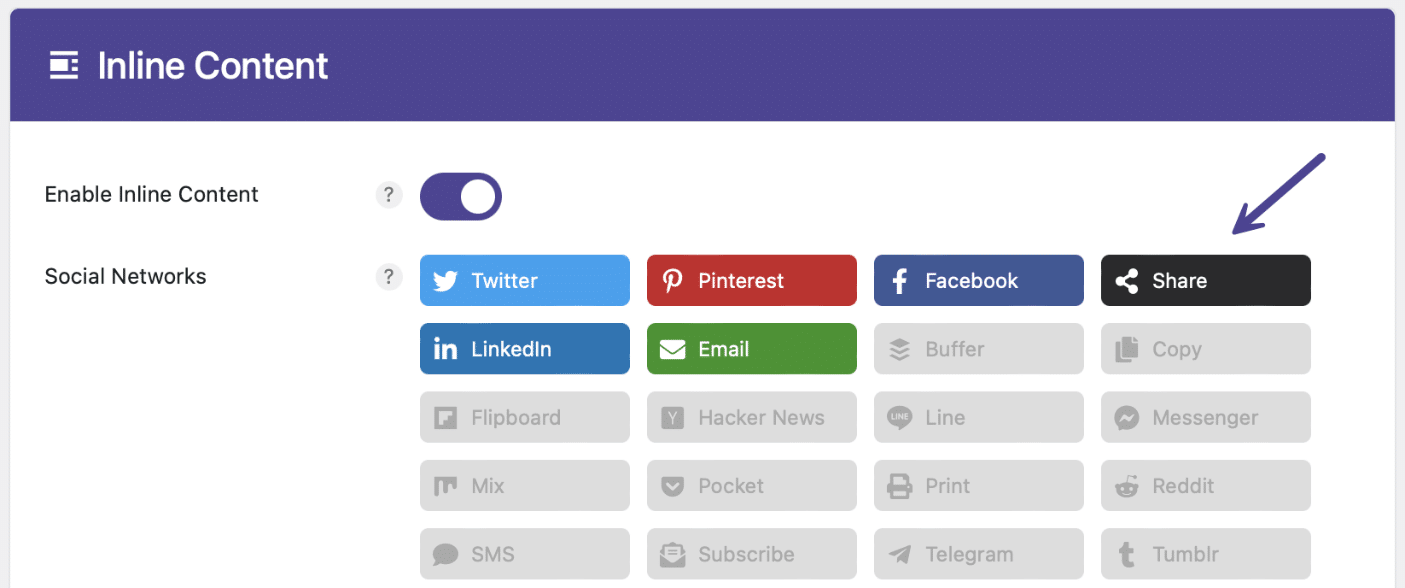Enable the Buffer sharing network
This screenshot has width=1405, height=588.
[978, 348]
